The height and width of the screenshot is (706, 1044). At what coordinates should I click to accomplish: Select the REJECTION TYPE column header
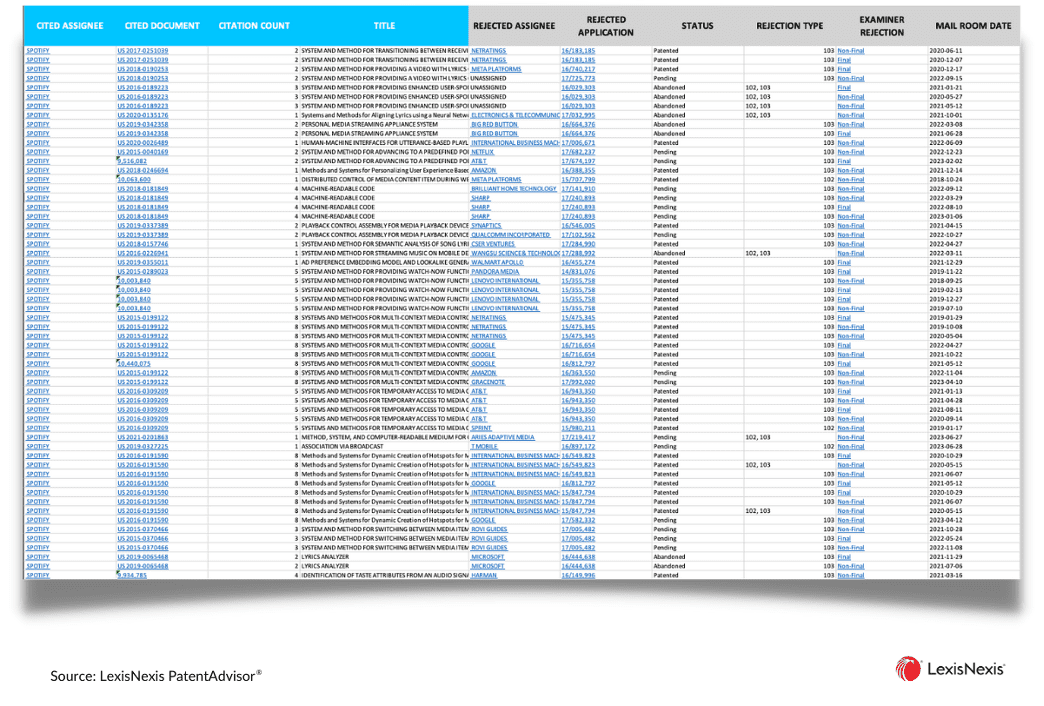pyautogui.click(x=790, y=26)
